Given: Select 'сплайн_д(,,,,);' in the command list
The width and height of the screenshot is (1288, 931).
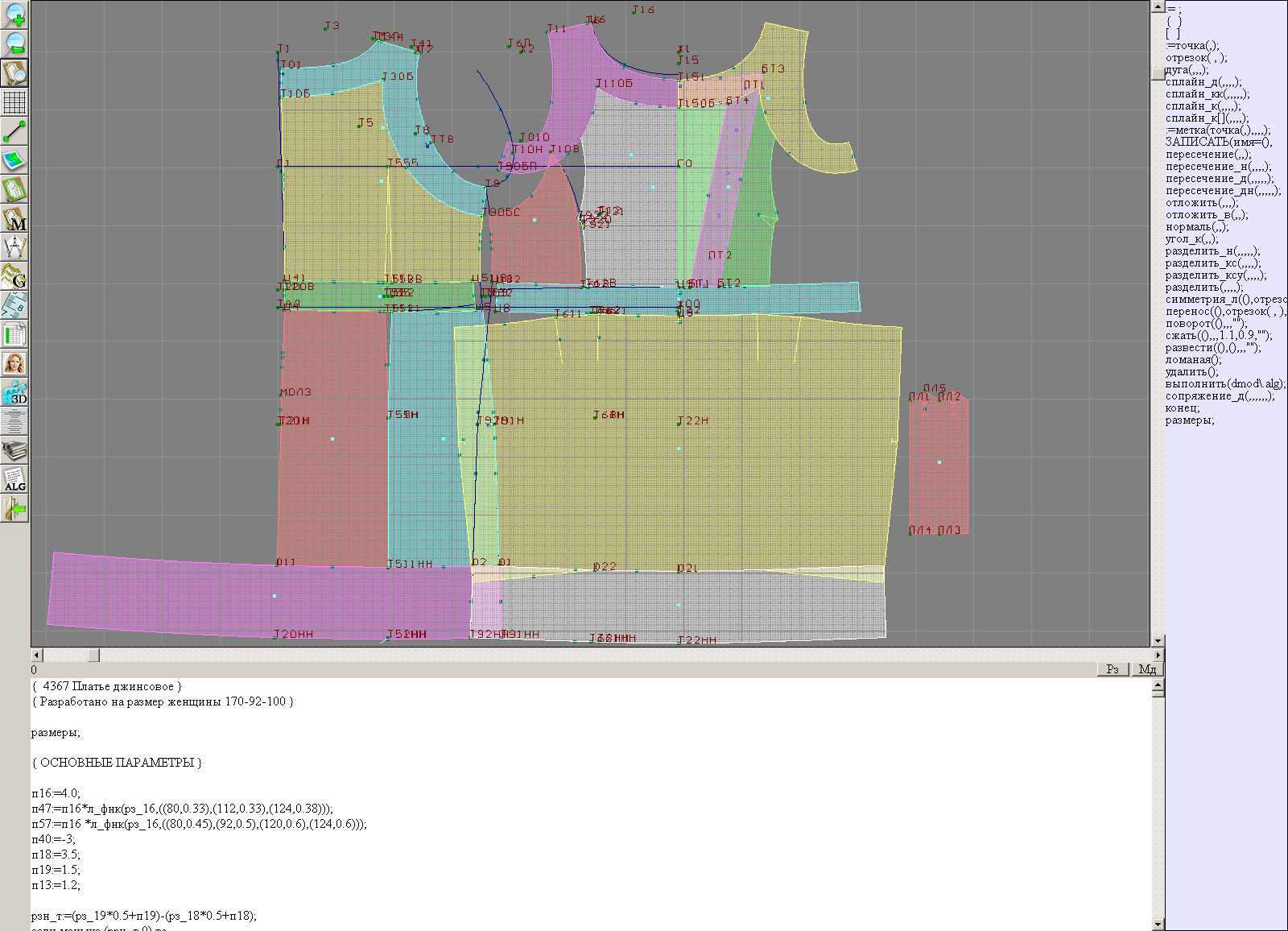Looking at the screenshot, I should click(x=1203, y=82).
